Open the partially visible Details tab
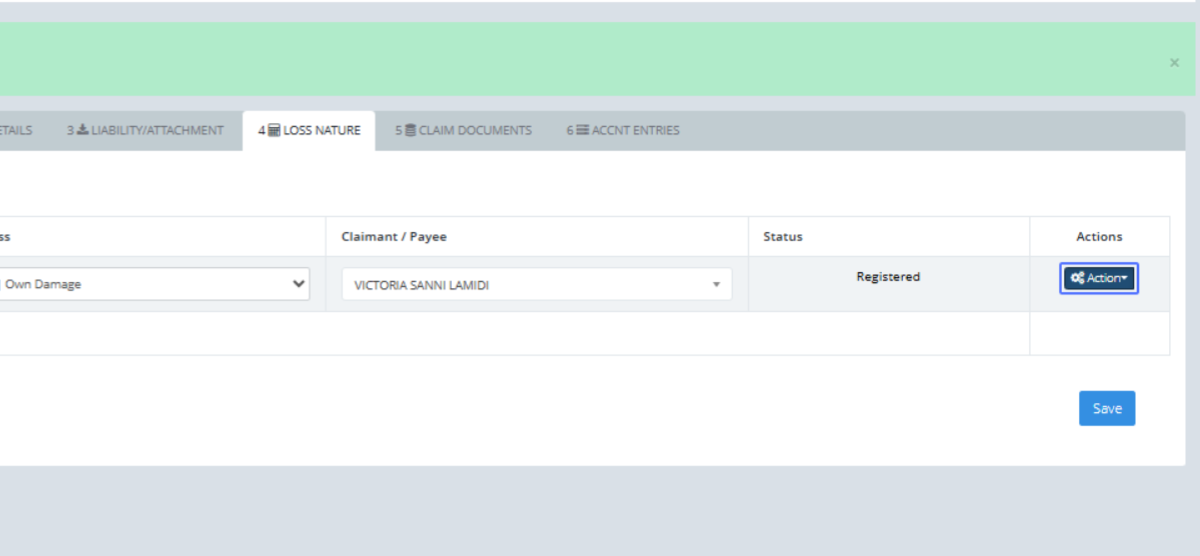The height and width of the screenshot is (556, 1200). (16, 130)
